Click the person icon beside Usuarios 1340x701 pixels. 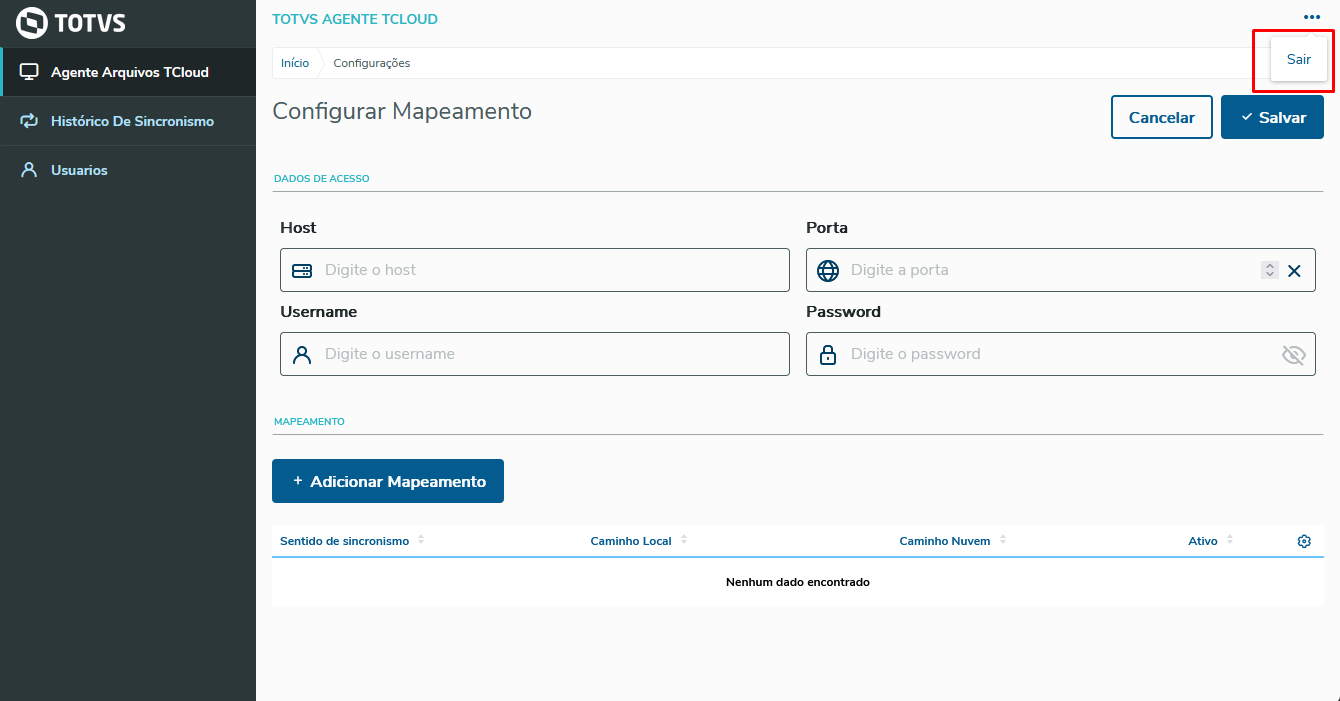pyautogui.click(x=29, y=170)
